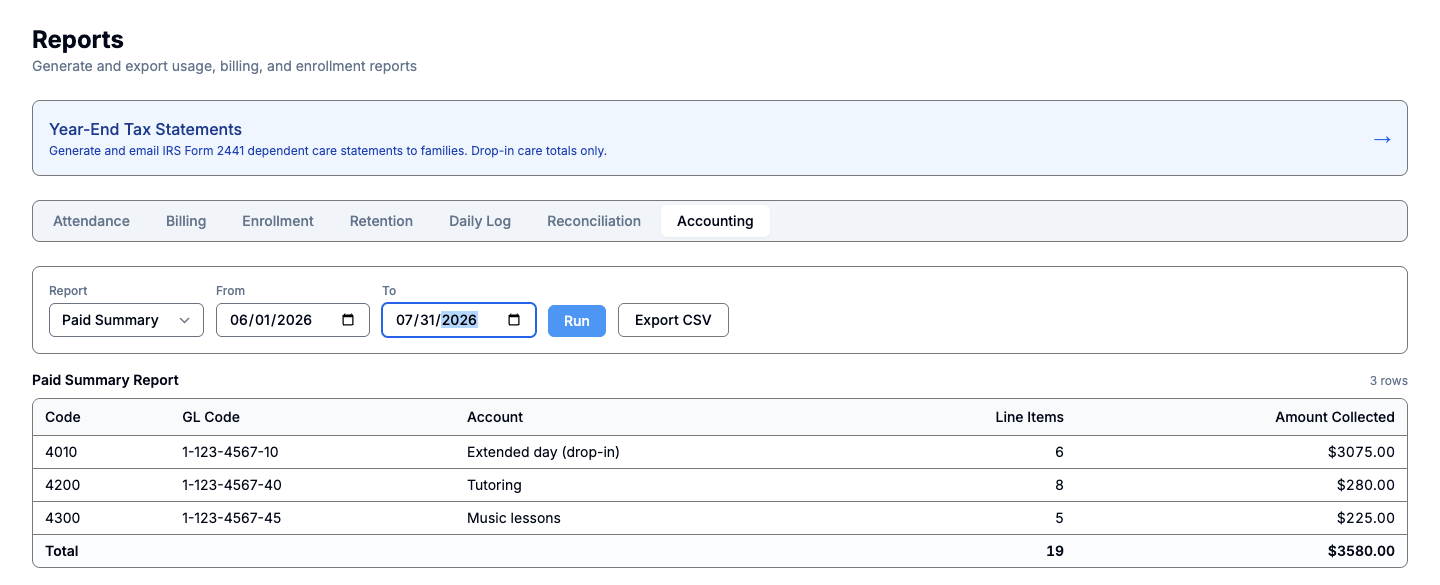Image resolution: width=1440 pixels, height=585 pixels.
Task: Click line items value 5 for Music lessons
Action: click(1059, 518)
